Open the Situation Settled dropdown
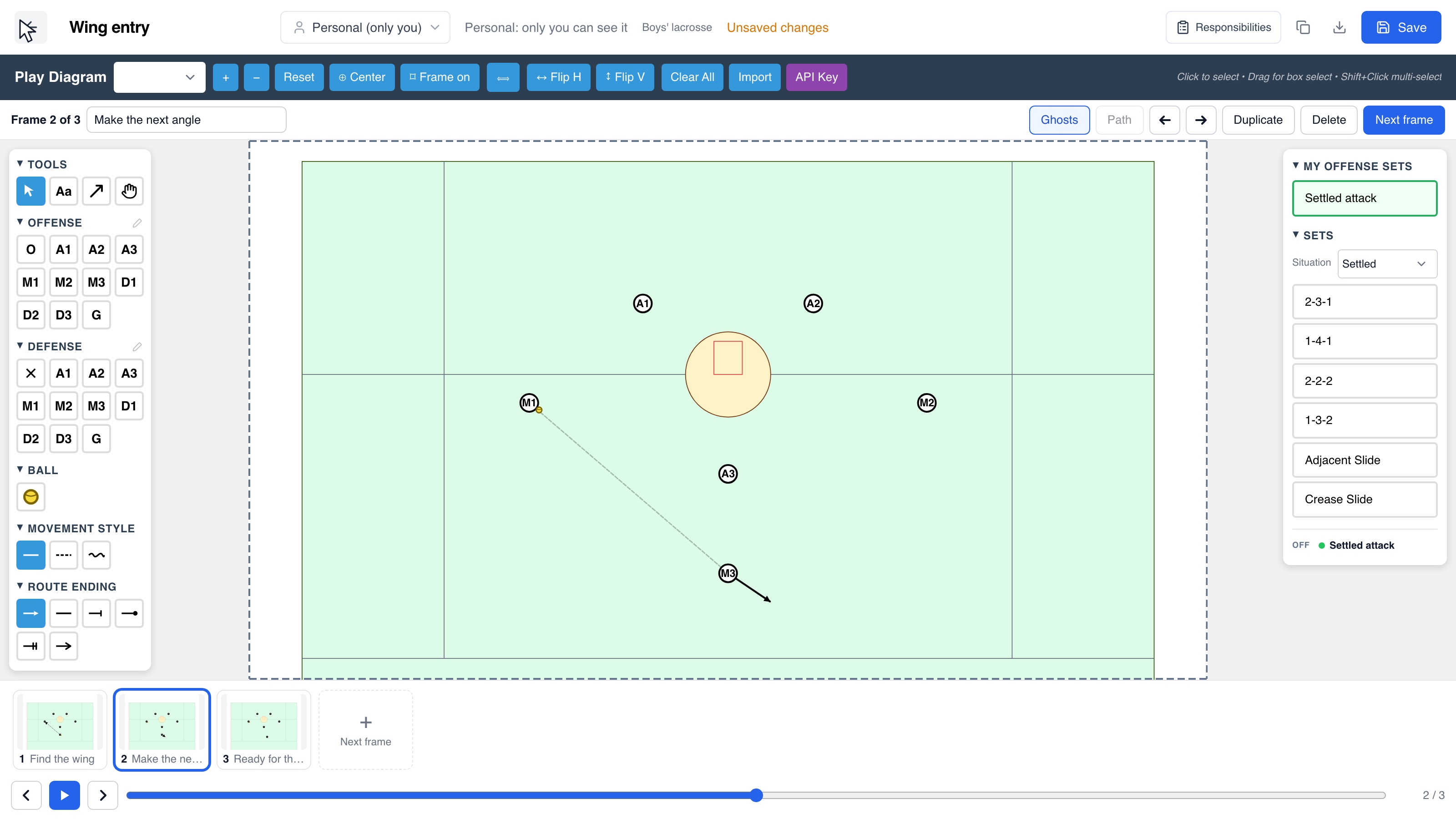1456x819 pixels. point(1387,263)
